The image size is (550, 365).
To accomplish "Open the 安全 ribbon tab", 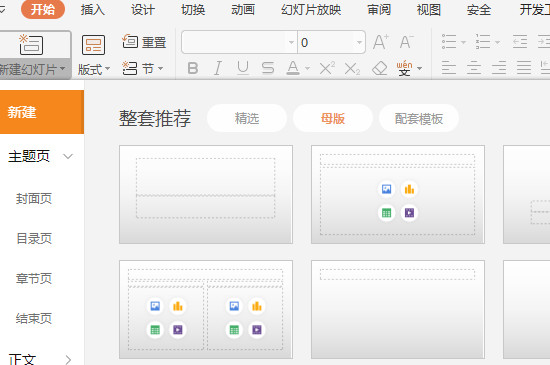I will click(479, 9).
